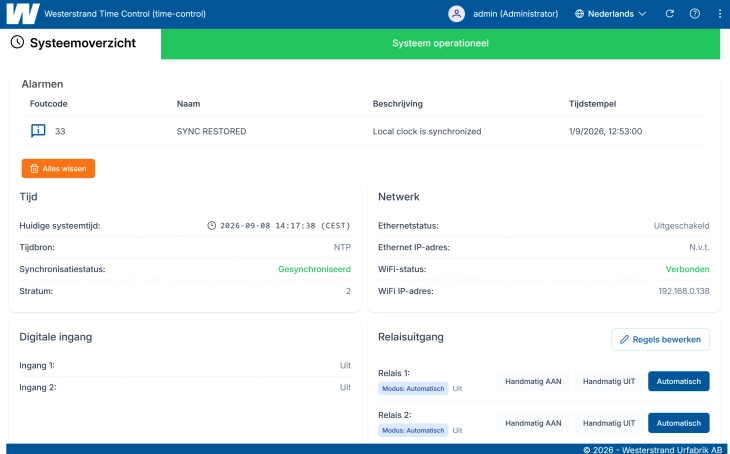Click the Foutcode column header
This screenshot has height=454, width=730.
[x=48, y=104]
